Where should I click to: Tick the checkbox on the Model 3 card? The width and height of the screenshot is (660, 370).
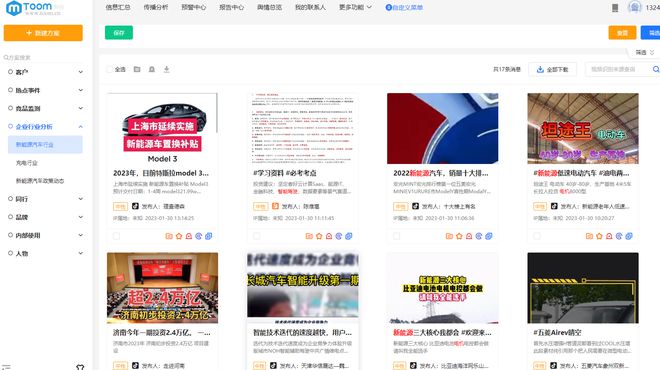(x=116, y=236)
